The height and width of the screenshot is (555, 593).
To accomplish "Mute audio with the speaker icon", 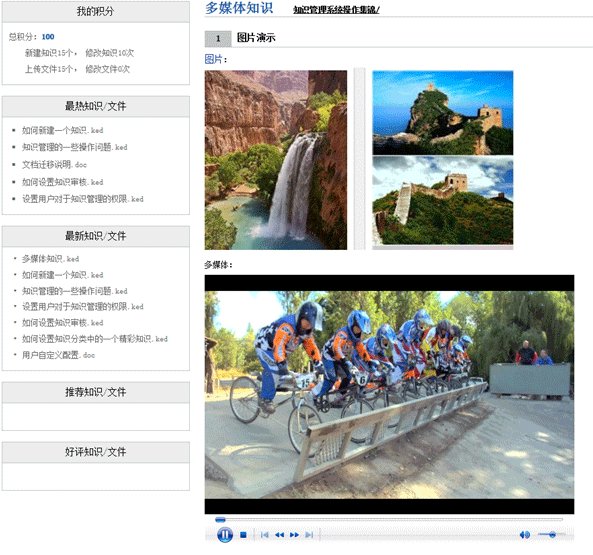I will coord(525,535).
